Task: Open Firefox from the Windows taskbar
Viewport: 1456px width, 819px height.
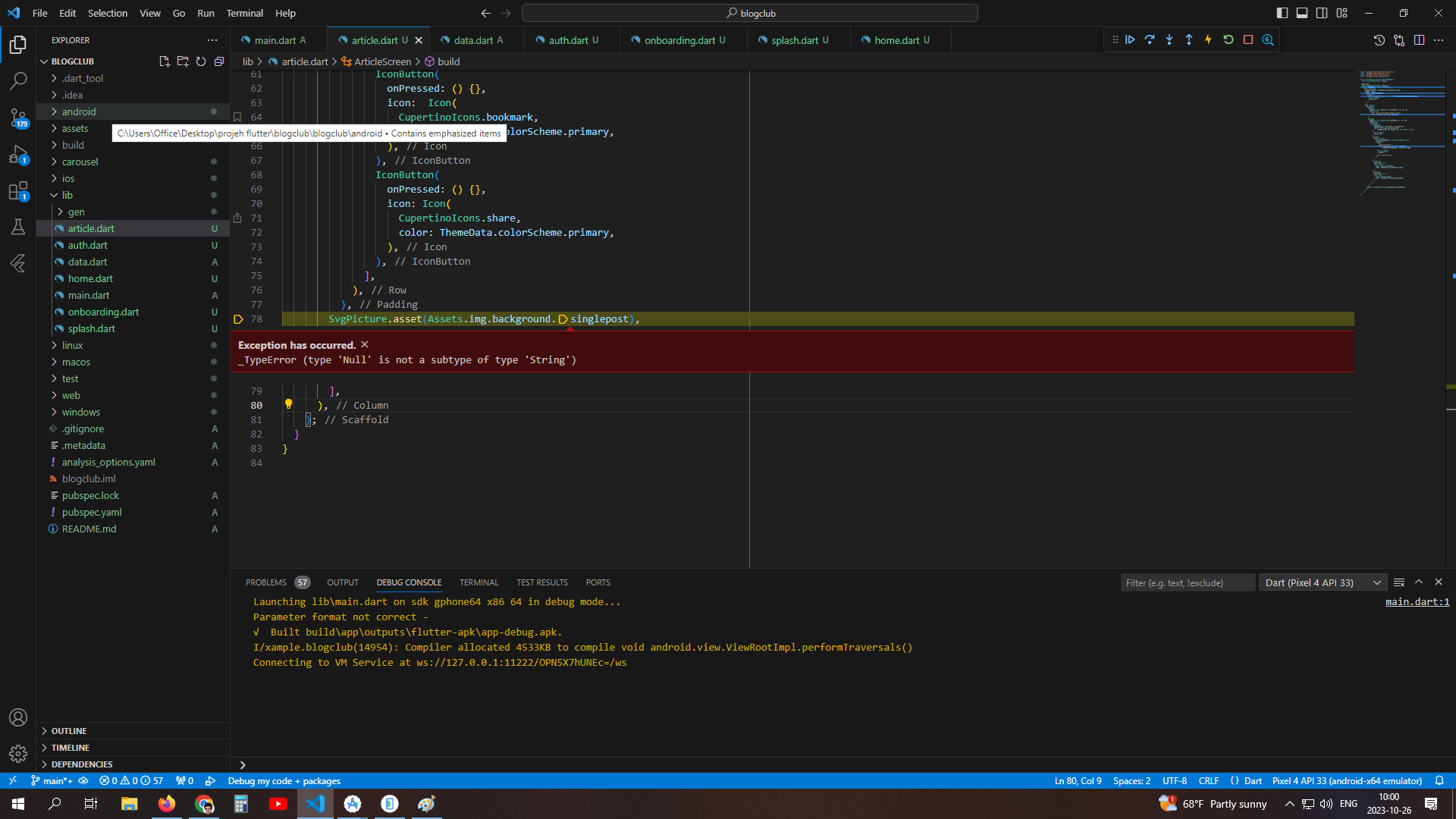Action: [167, 804]
